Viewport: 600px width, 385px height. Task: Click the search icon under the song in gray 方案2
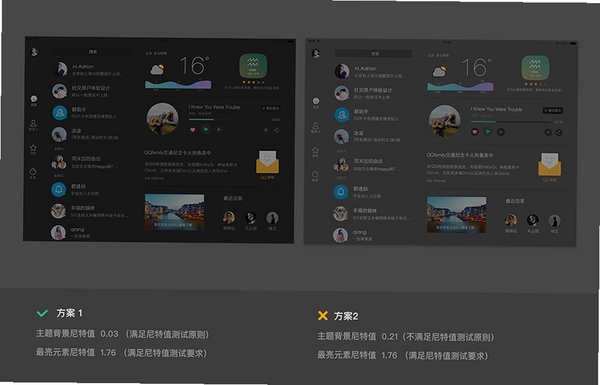[x=548, y=132]
